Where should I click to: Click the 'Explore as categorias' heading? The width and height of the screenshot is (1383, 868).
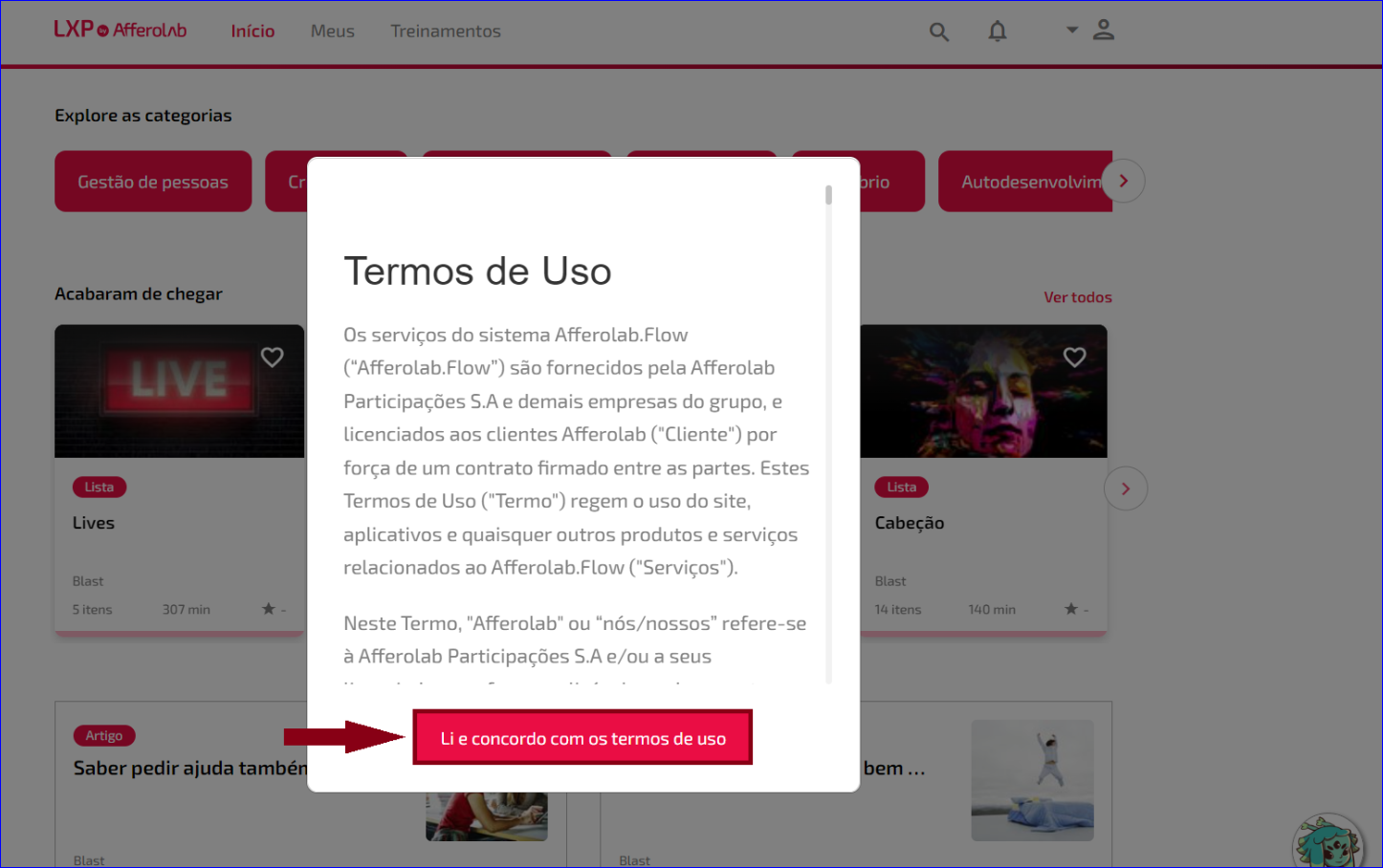pyautogui.click(x=143, y=116)
